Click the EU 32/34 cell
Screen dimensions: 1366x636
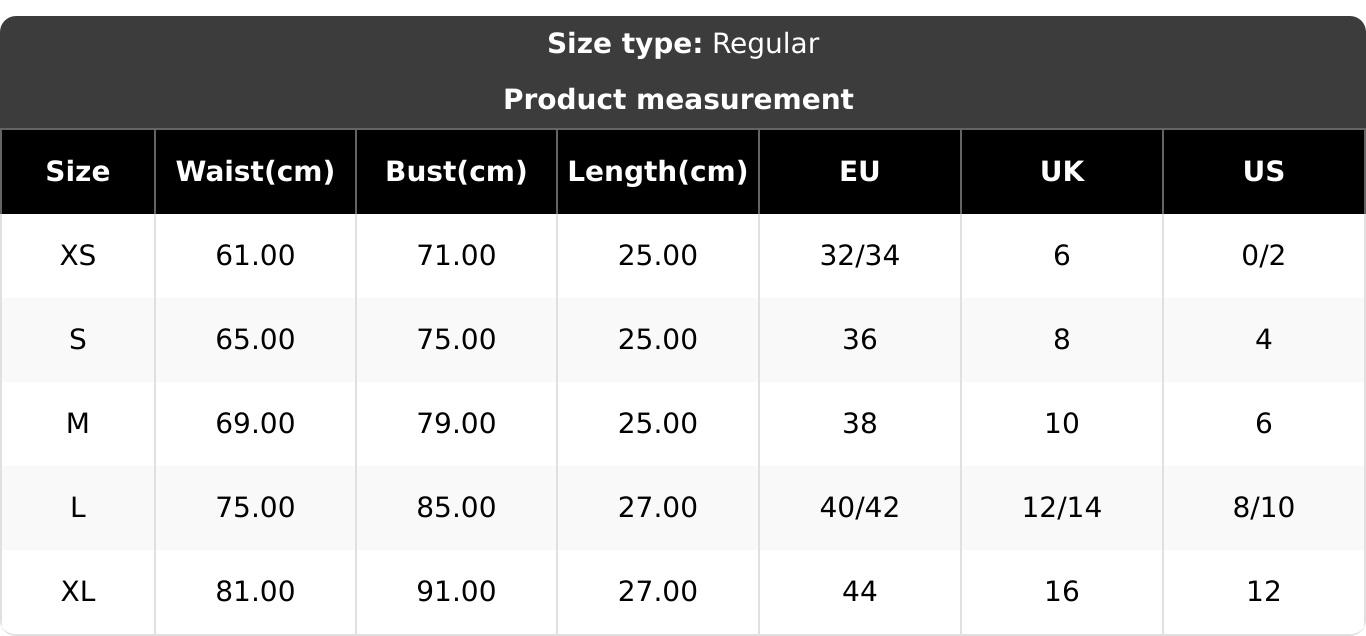859,256
